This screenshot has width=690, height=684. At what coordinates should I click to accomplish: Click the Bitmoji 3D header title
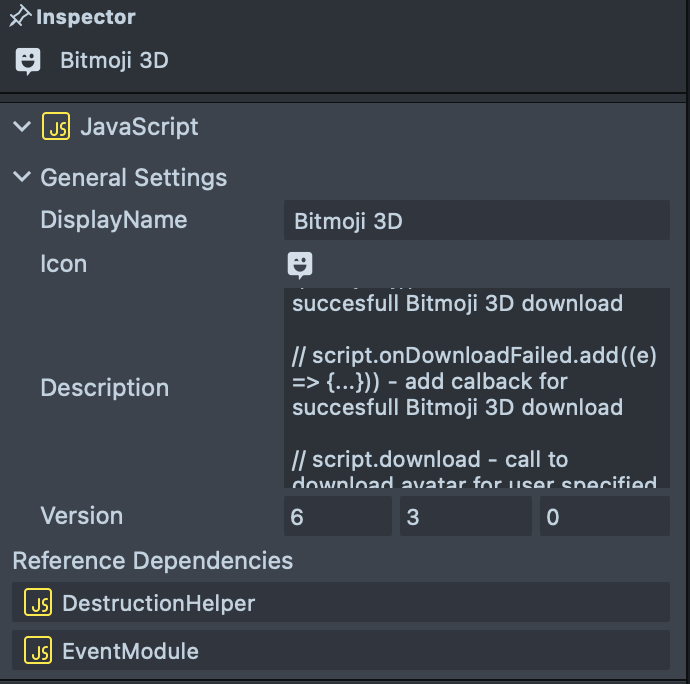[x=114, y=61]
